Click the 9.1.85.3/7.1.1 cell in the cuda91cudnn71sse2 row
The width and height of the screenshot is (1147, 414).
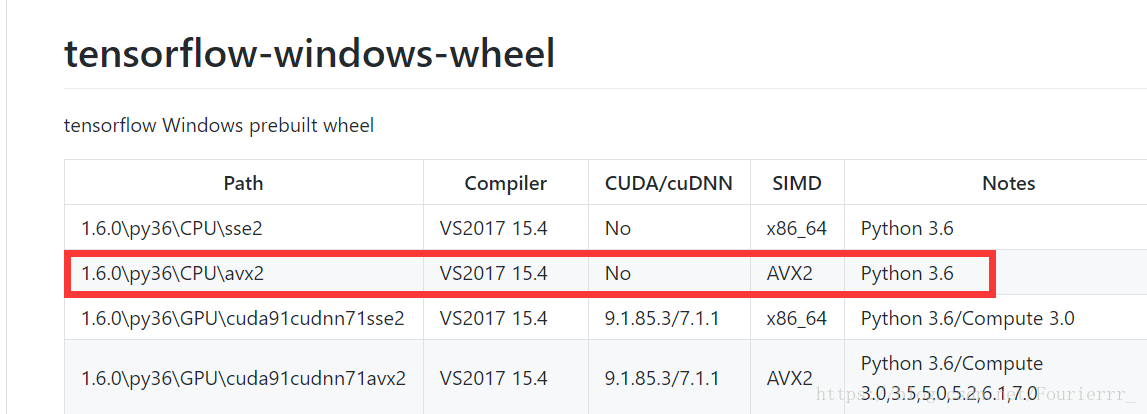coord(662,319)
